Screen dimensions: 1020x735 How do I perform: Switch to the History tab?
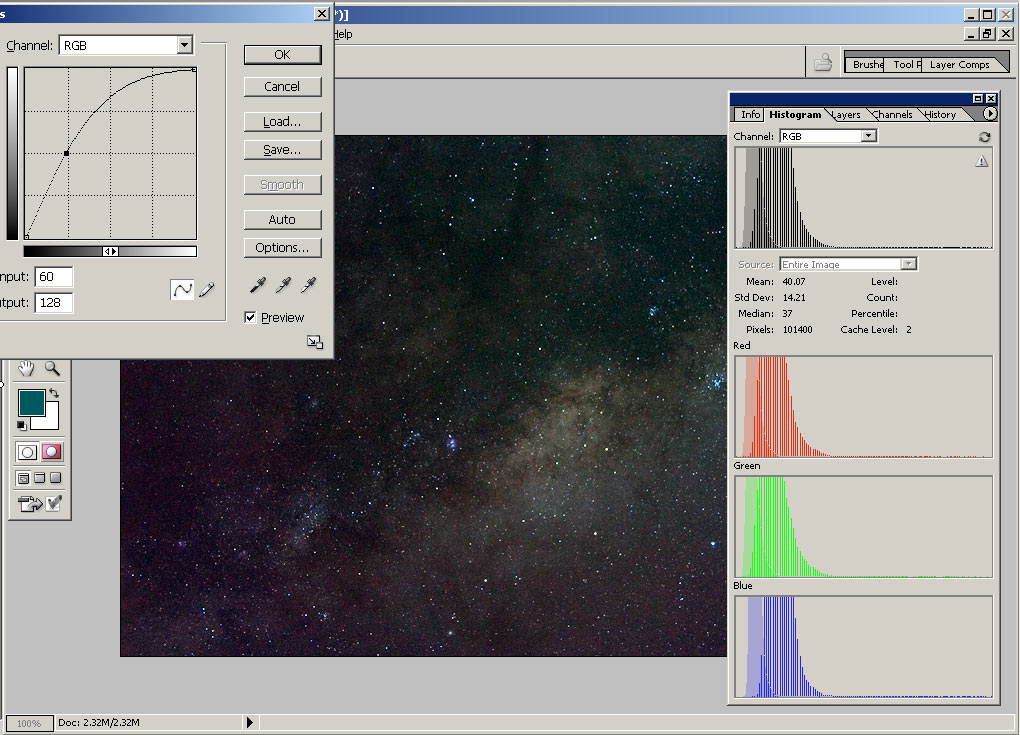939,115
